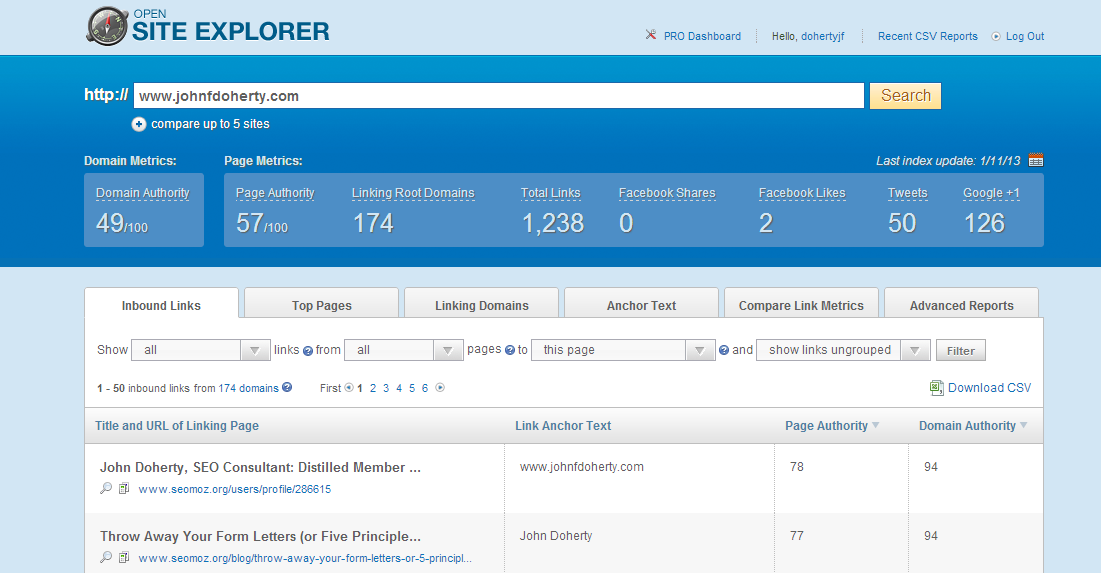Click 'compare up to 5 sites' link
Viewport: 1101px width, 573px height.
pyautogui.click(x=210, y=124)
